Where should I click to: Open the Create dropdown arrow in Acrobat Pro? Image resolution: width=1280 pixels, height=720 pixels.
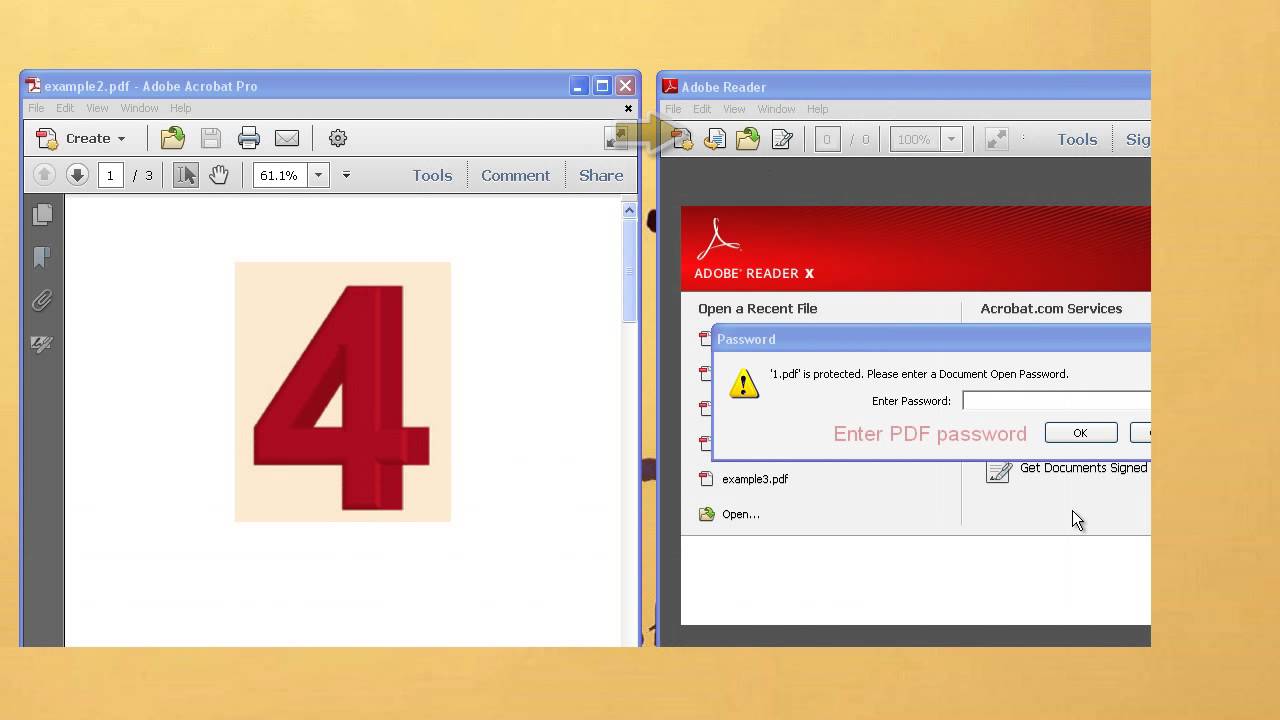pos(121,139)
